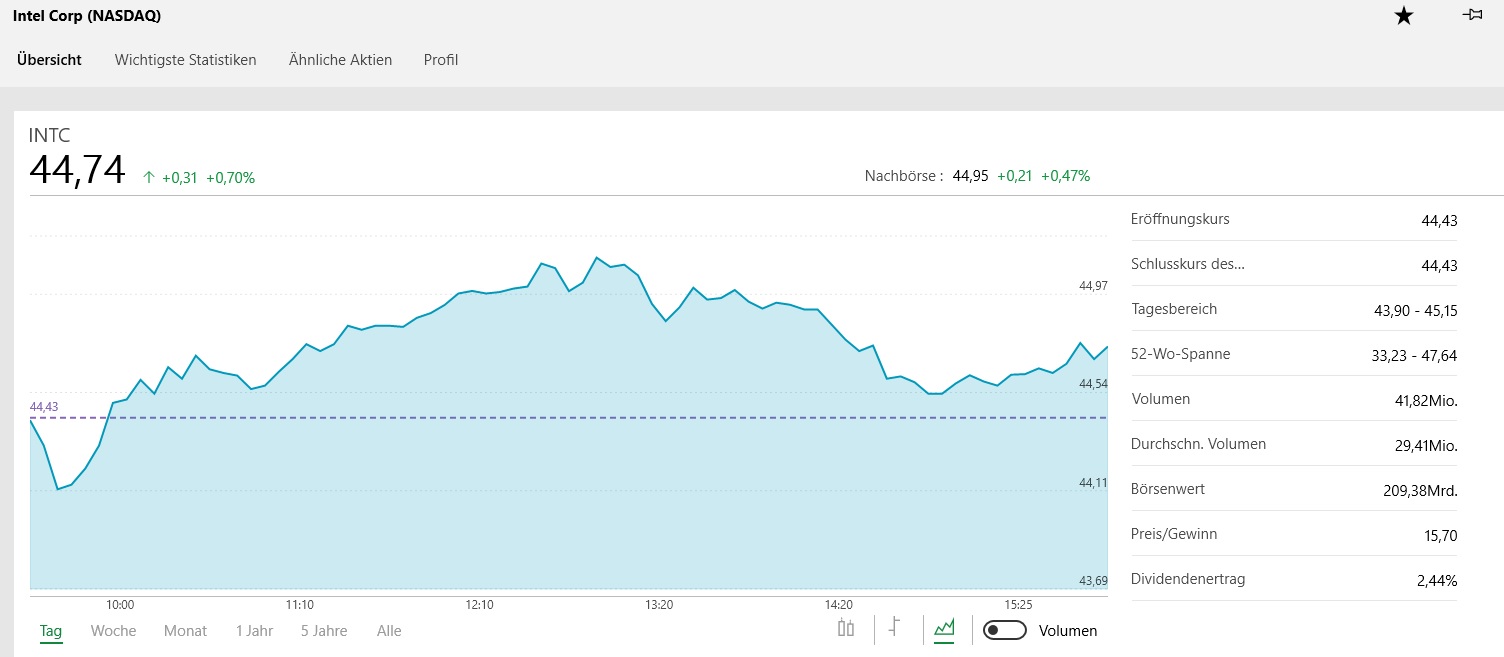1504x657 pixels.
Task: Open the Übersicht tab
Action: [x=49, y=60]
